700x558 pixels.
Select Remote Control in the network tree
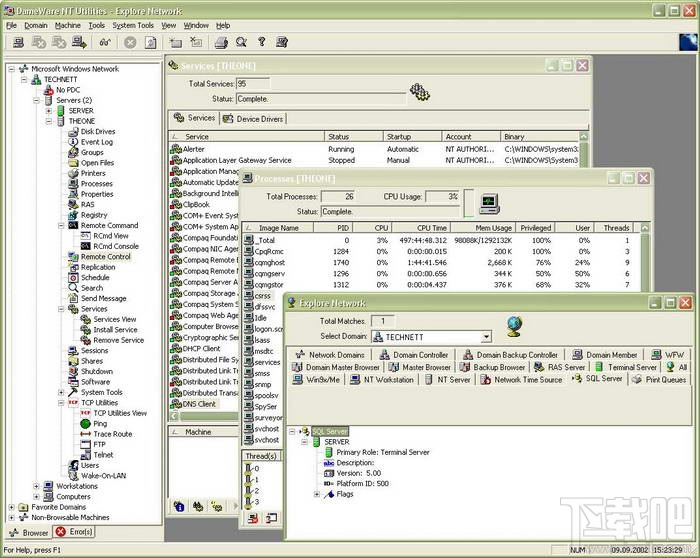point(105,257)
